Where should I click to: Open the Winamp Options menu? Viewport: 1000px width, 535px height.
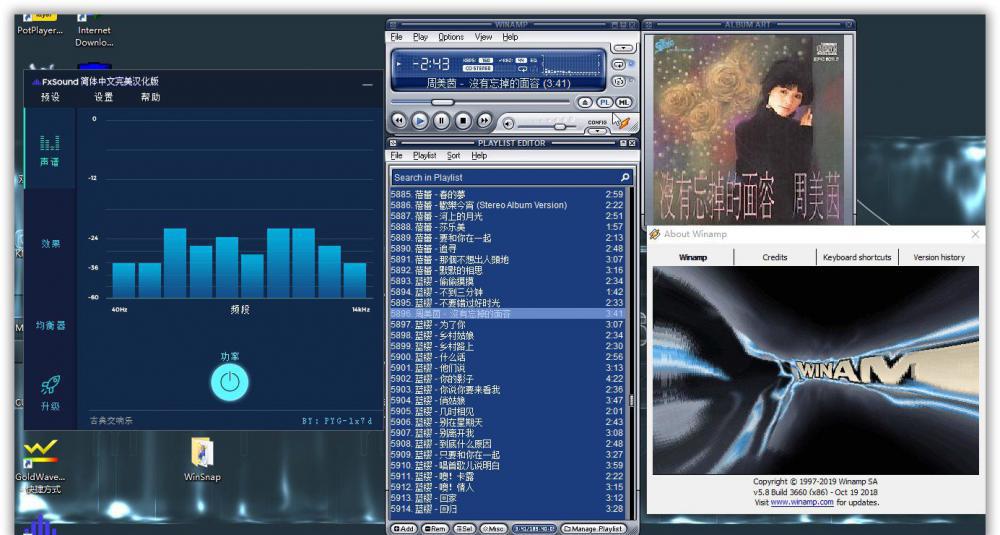(451, 37)
